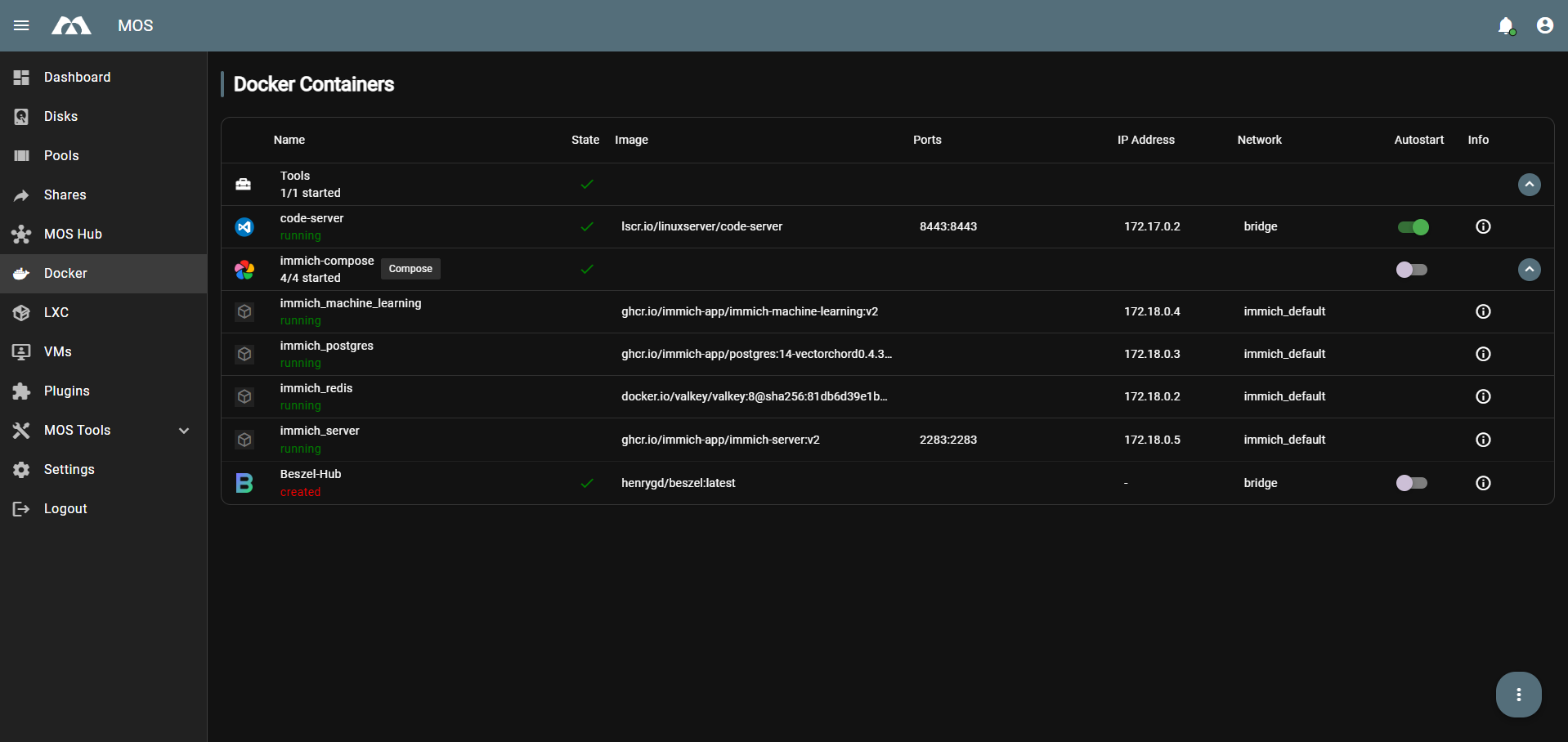Click the notification bell icon

point(1506,25)
